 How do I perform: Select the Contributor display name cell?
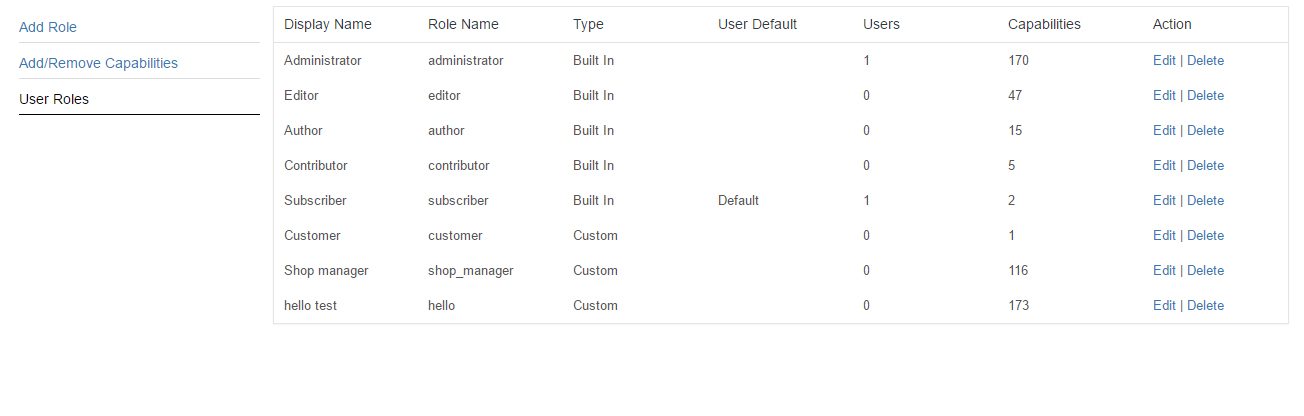316,165
